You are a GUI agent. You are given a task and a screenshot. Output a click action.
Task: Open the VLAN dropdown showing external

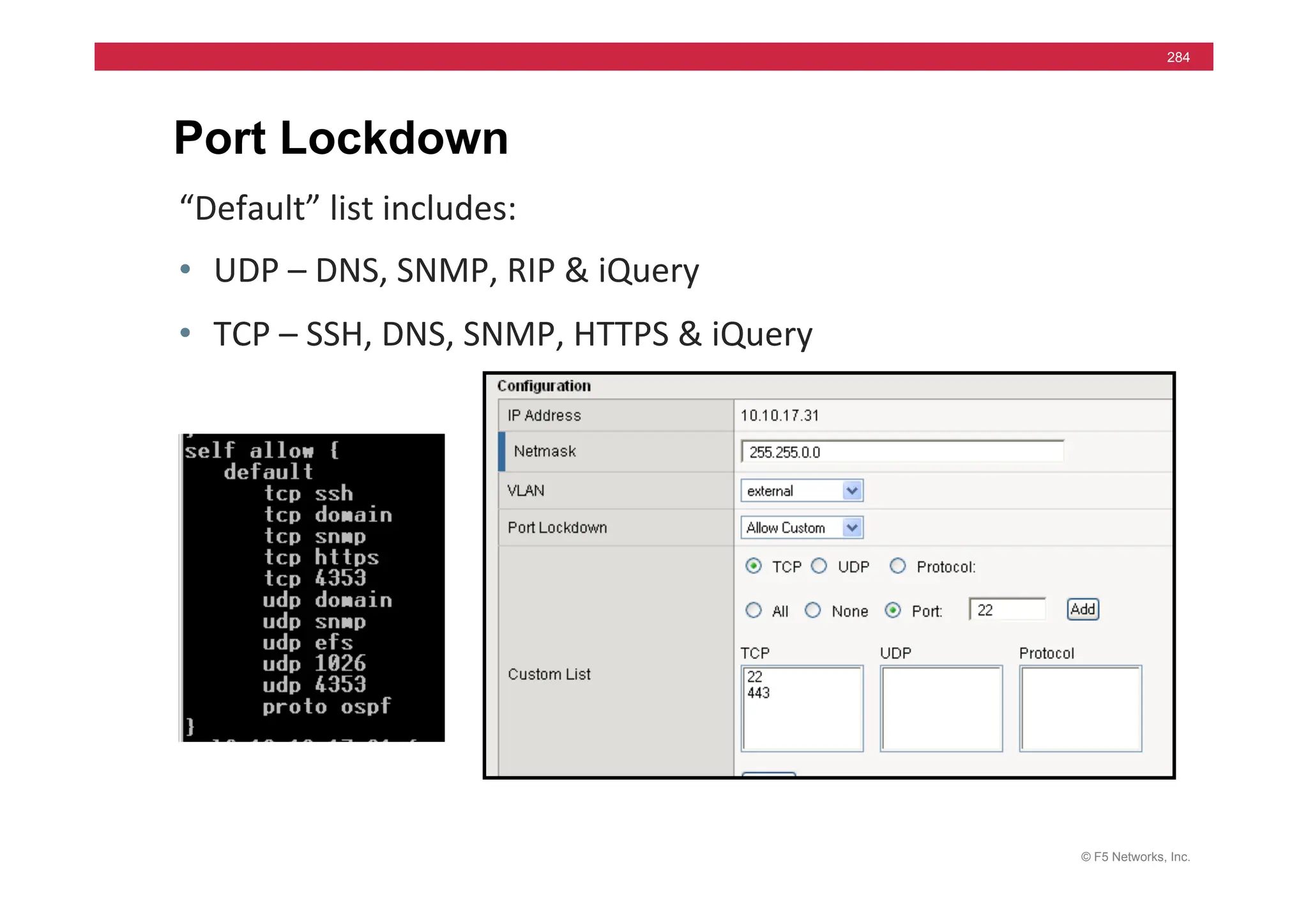[x=802, y=490]
